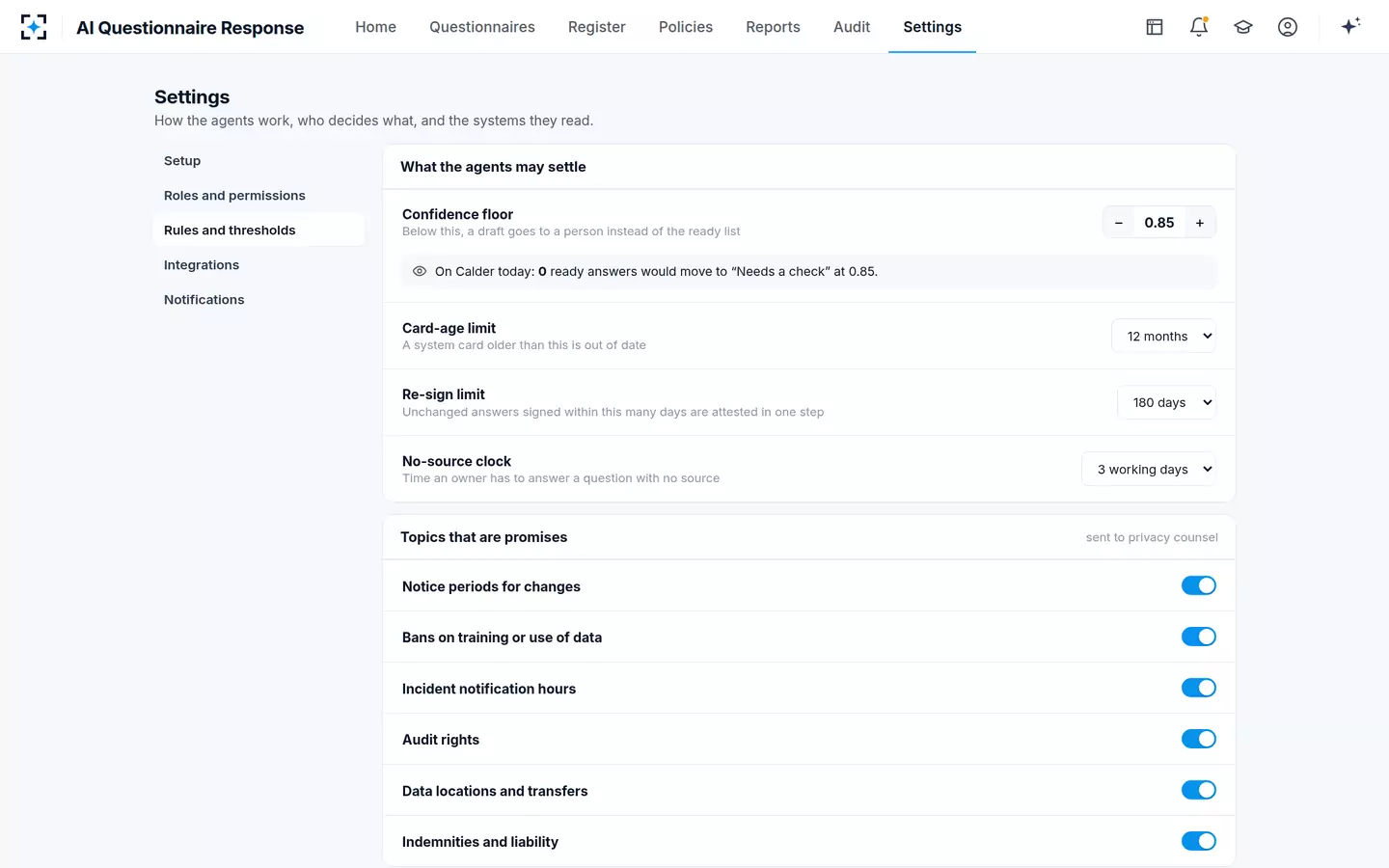Select Rules and thresholds section
The height and width of the screenshot is (868, 1389).
click(259, 231)
